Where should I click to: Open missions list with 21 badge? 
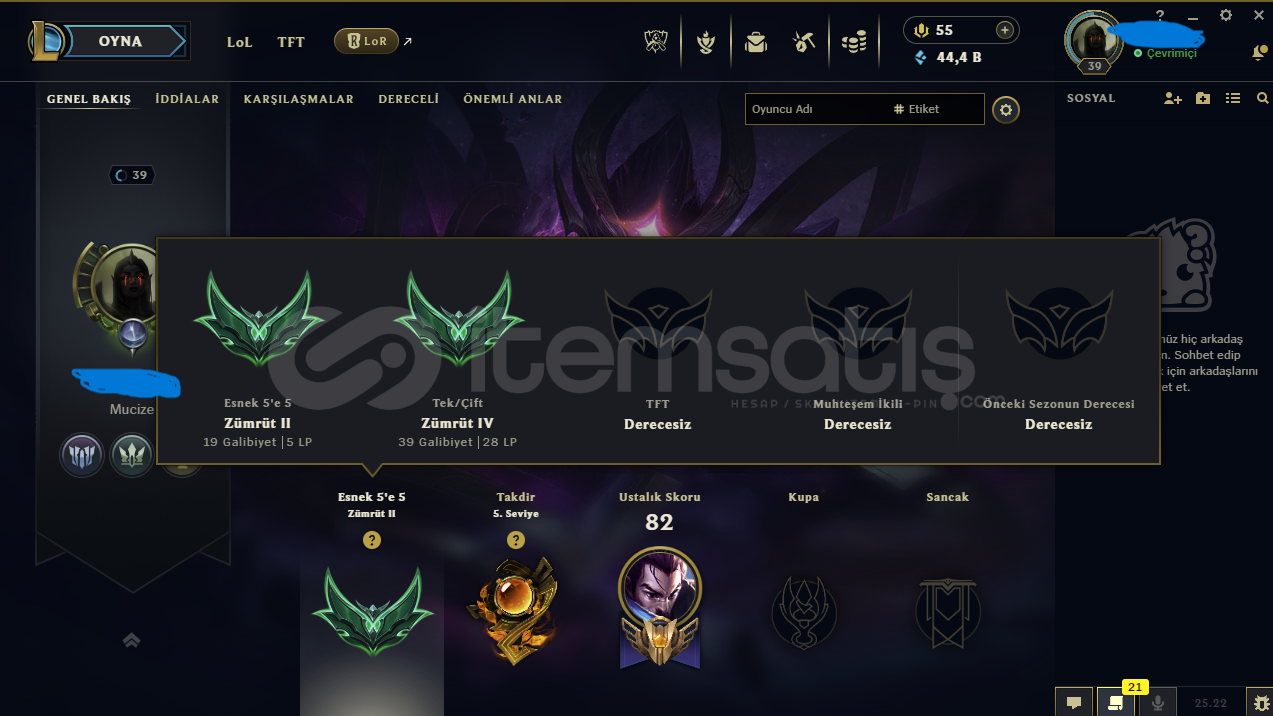tap(1116, 702)
